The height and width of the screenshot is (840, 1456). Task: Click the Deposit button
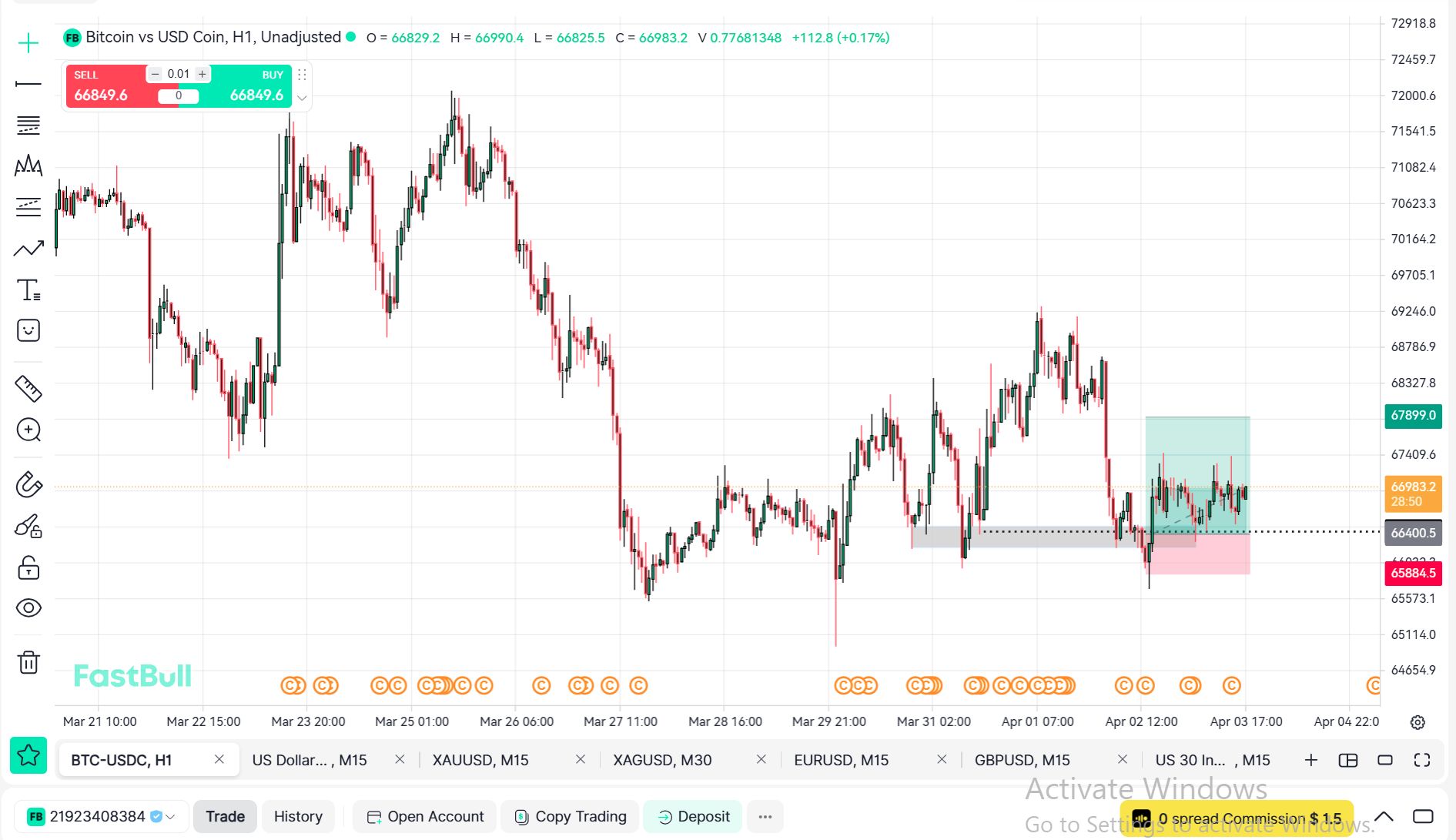[693, 816]
